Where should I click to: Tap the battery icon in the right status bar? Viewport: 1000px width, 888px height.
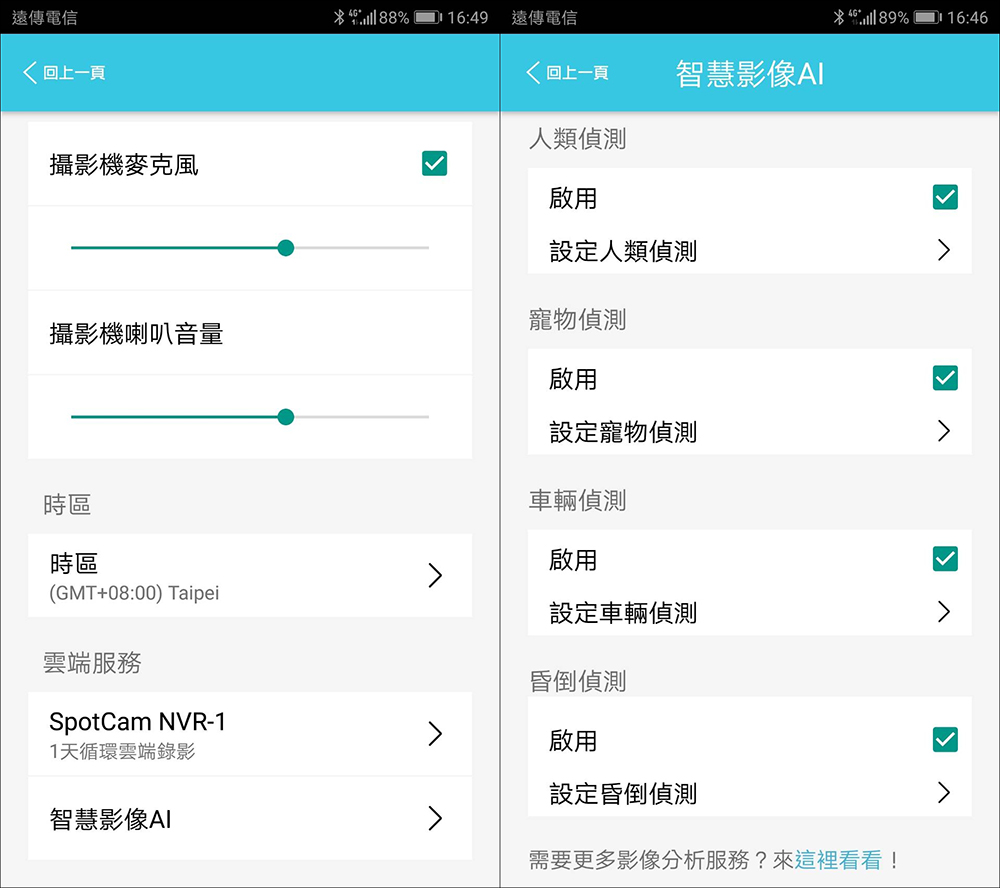(928, 17)
